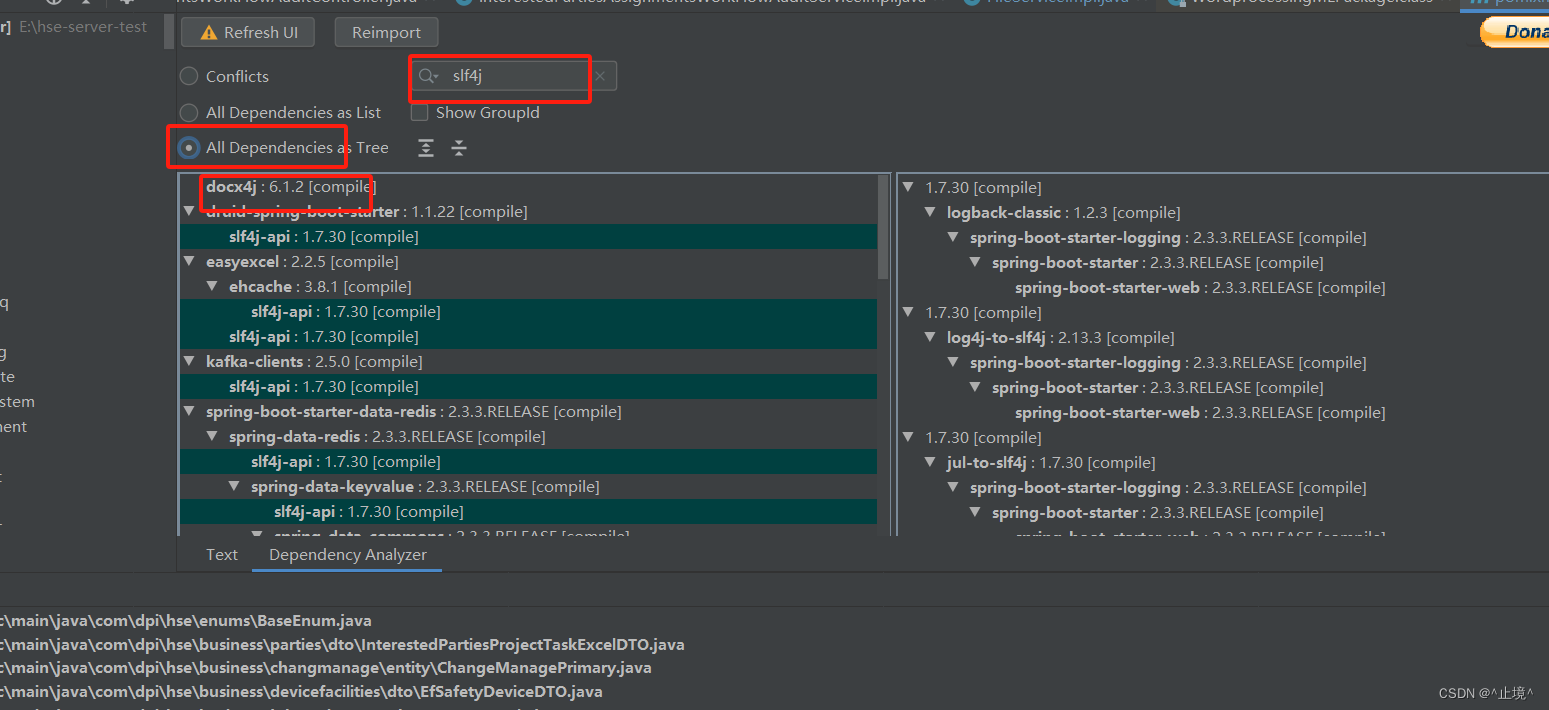
Task: Collapse the spring-boot-starter-data-redis node arrow
Action: click(189, 412)
